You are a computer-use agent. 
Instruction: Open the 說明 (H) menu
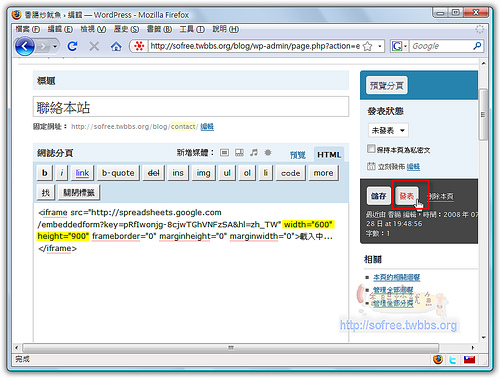point(226,29)
